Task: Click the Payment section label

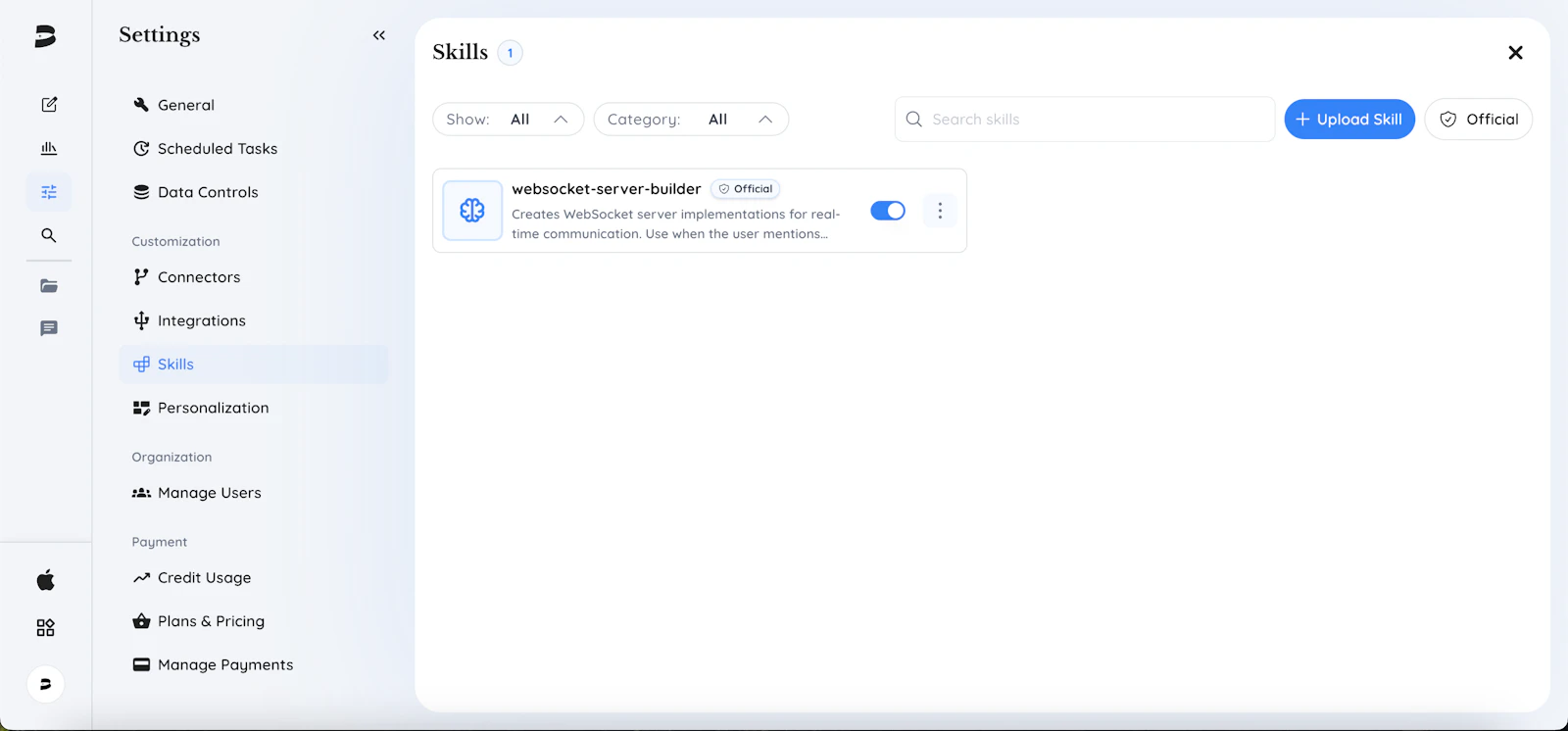Action: pos(160,543)
